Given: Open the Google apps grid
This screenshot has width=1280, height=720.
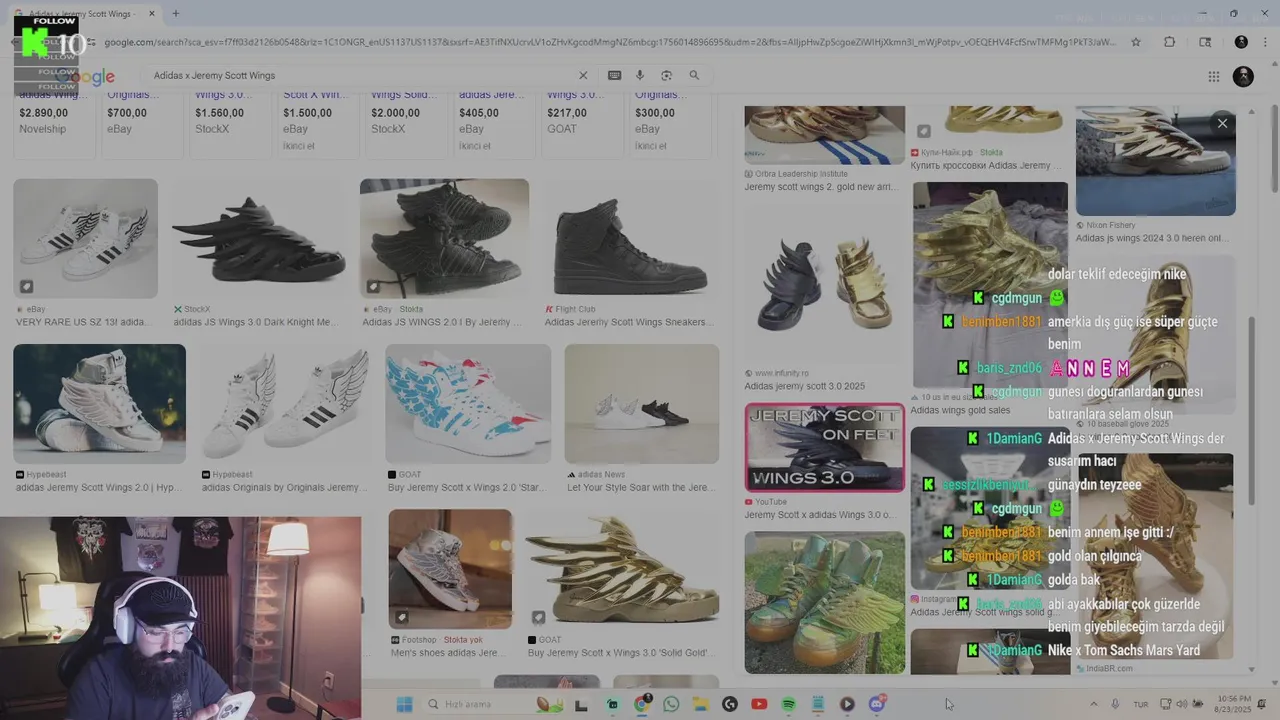Looking at the screenshot, I should click(1213, 77).
